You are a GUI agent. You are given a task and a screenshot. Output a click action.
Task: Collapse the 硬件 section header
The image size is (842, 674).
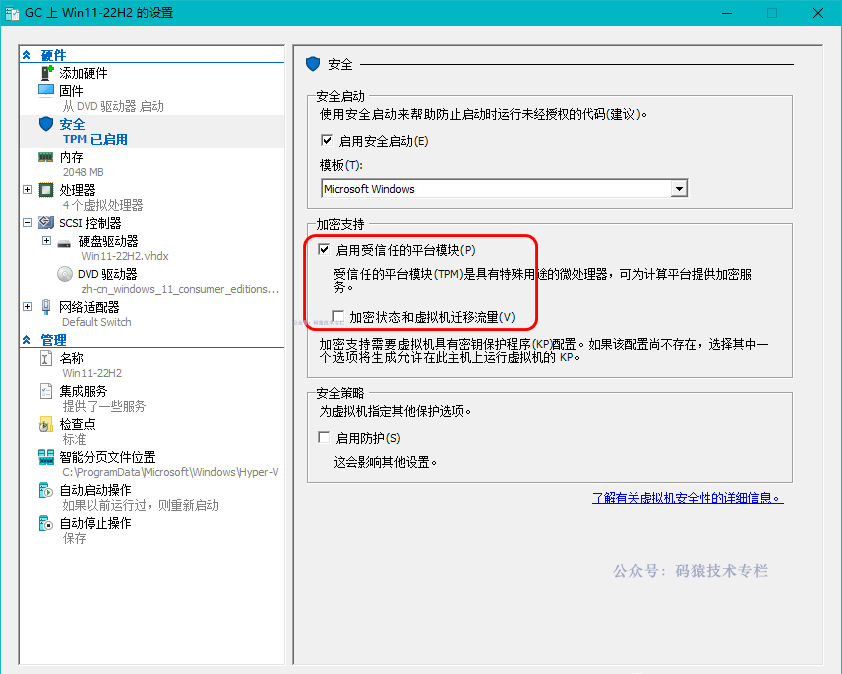pos(153,55)
